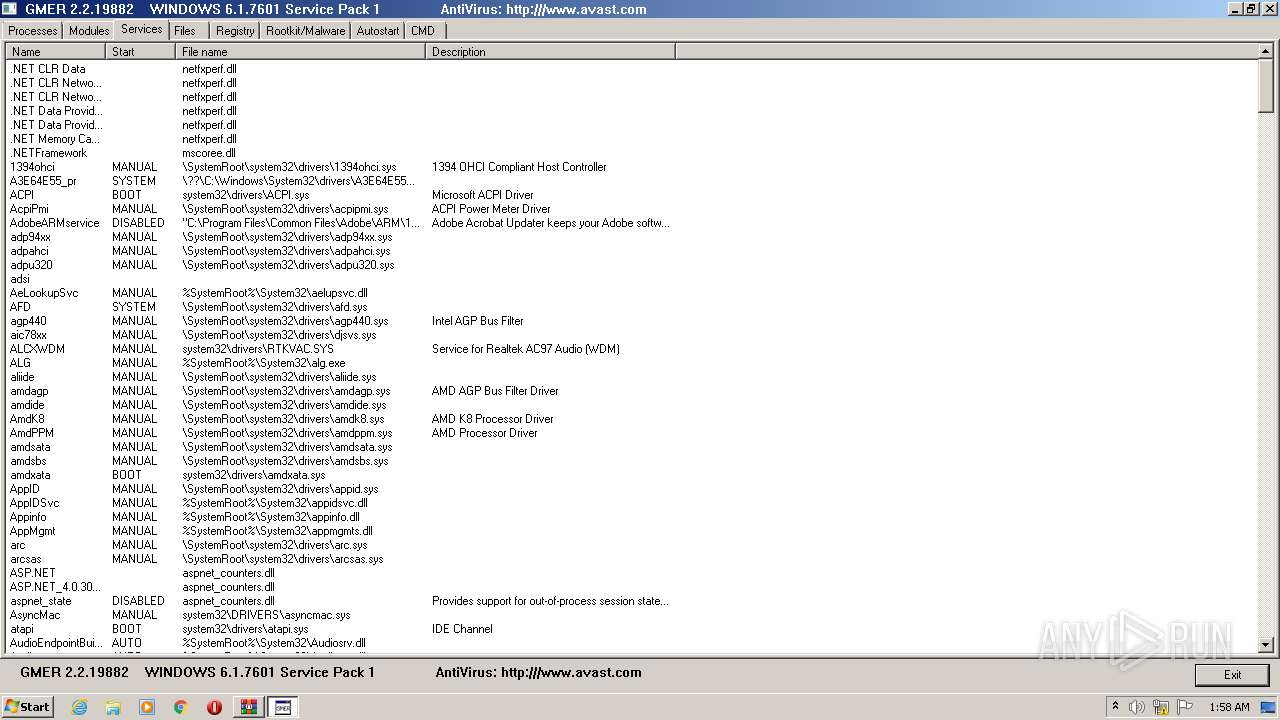
Task: Select the AmdK8 service row
Action: pos(340,419)
